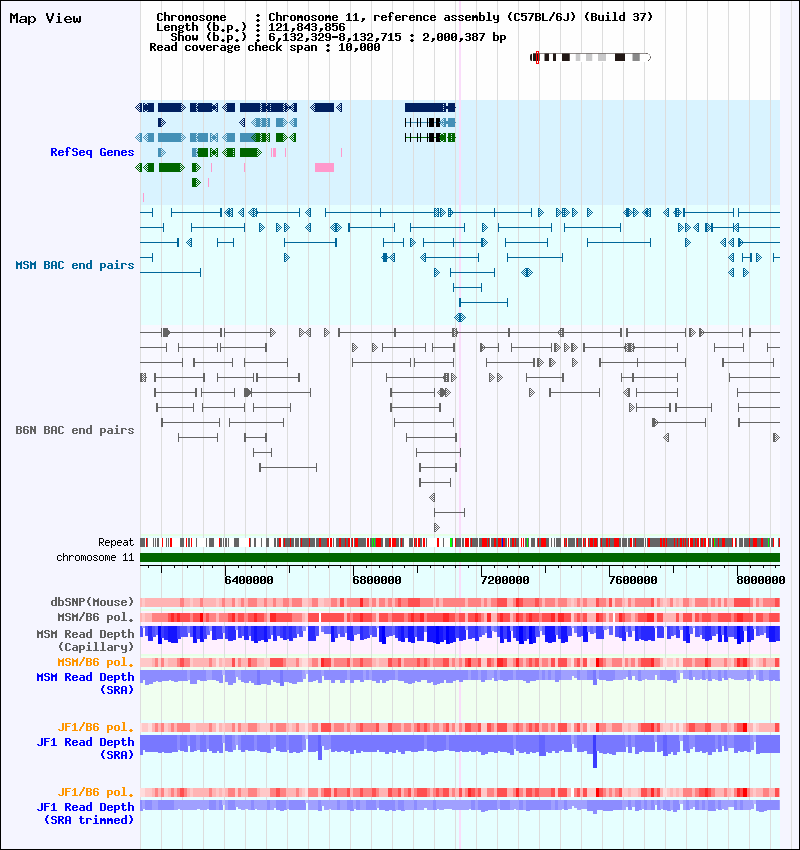Click the red position marker on ideogram
The image size is (800, 850).
point(537,57)
